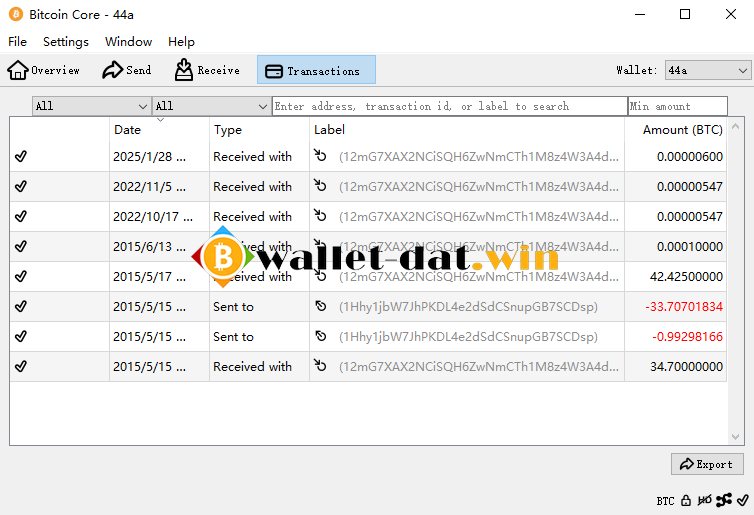This screenshot has height=515, width=754.
Task: Sort by Amount (BTC) column header
Action: [676, 130]
